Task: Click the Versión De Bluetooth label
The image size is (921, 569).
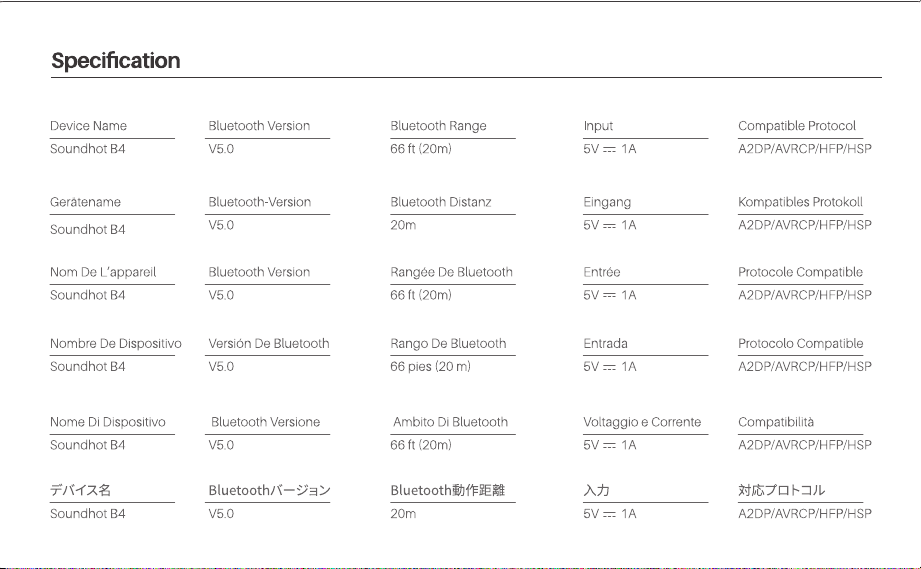Action: (x=268, y=344)
